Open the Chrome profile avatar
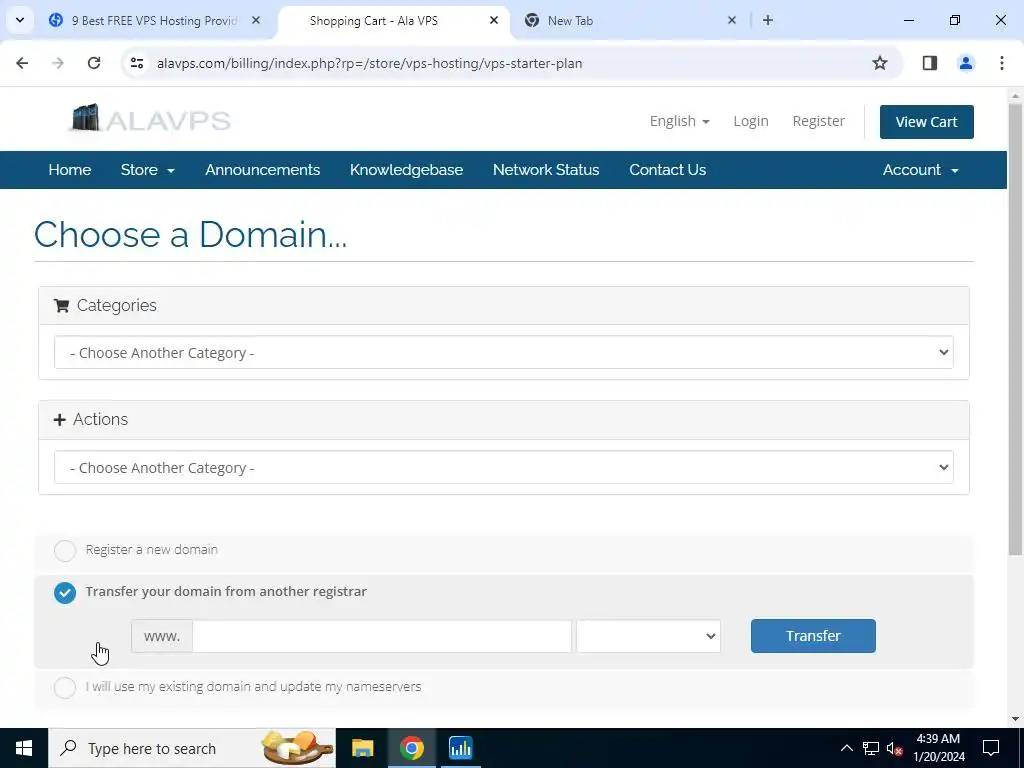The width and height of the screenshot is (1024, 768). click(x=966, y=63)
